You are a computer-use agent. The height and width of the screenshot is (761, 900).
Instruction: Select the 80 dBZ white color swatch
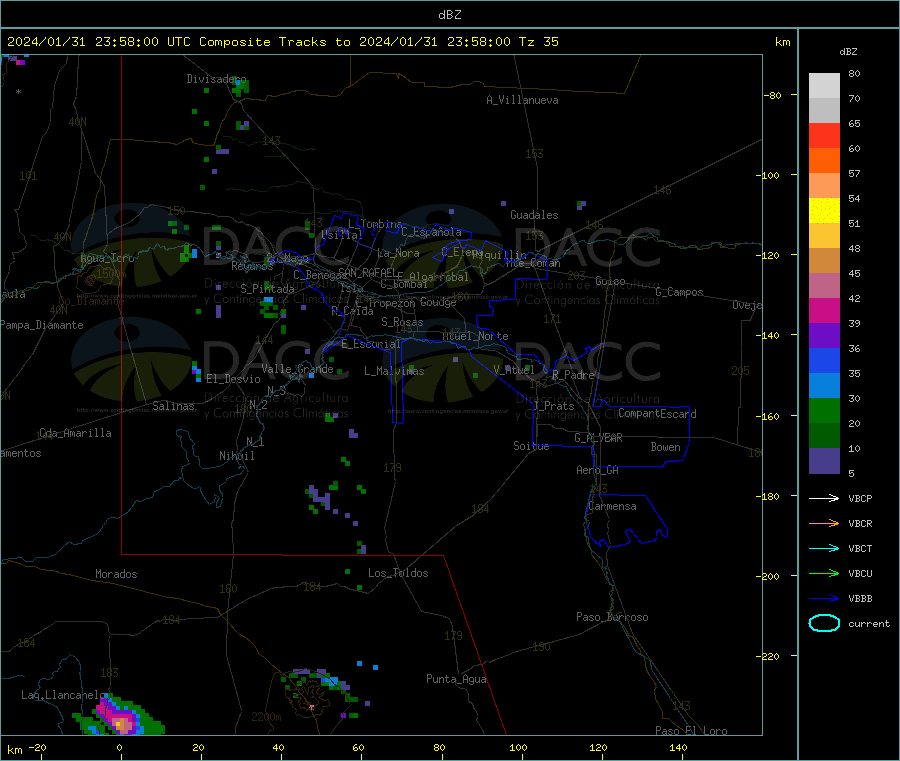[824, 86]
